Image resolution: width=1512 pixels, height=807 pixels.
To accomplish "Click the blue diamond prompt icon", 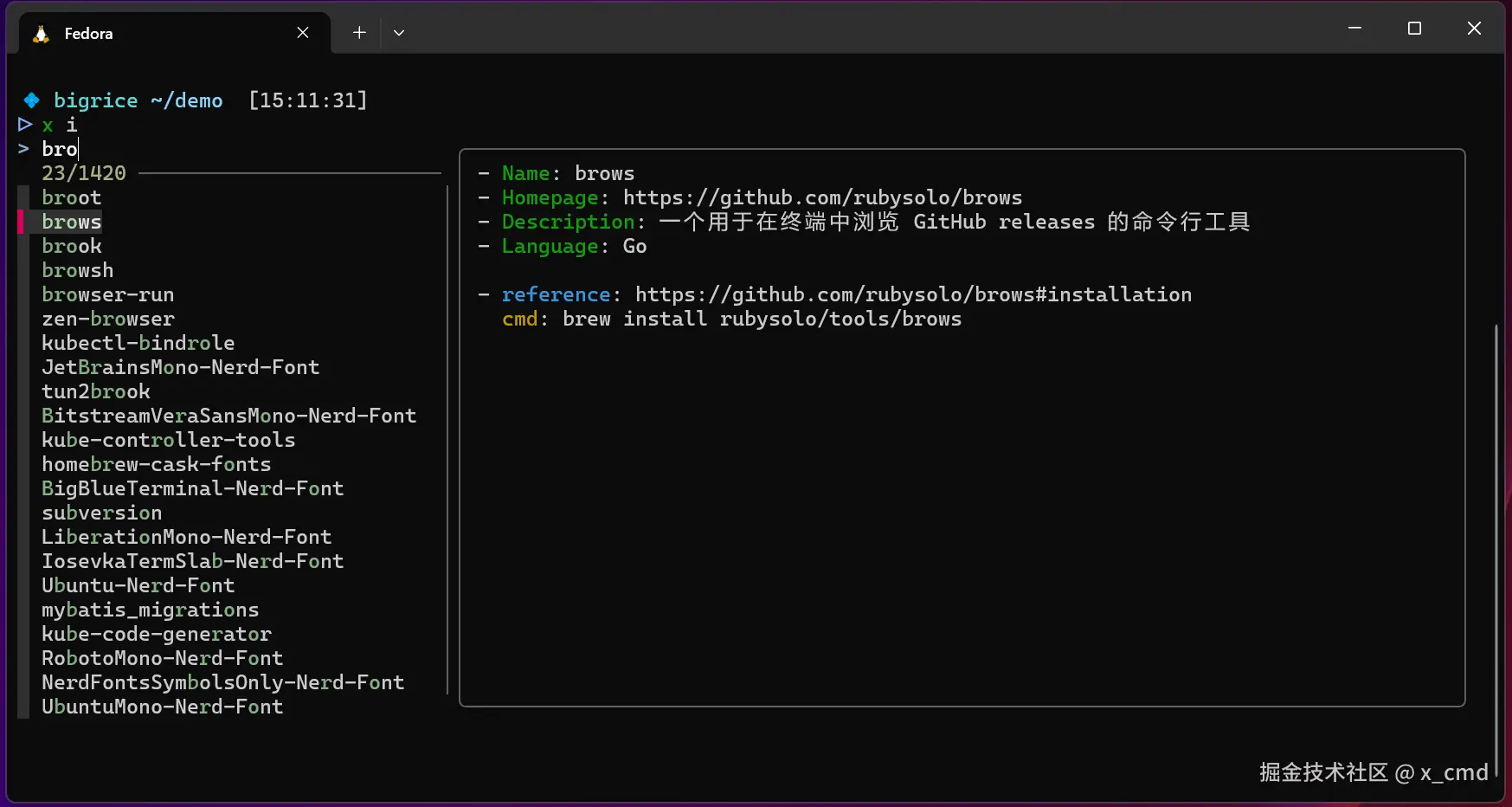I will pos(32,100).
